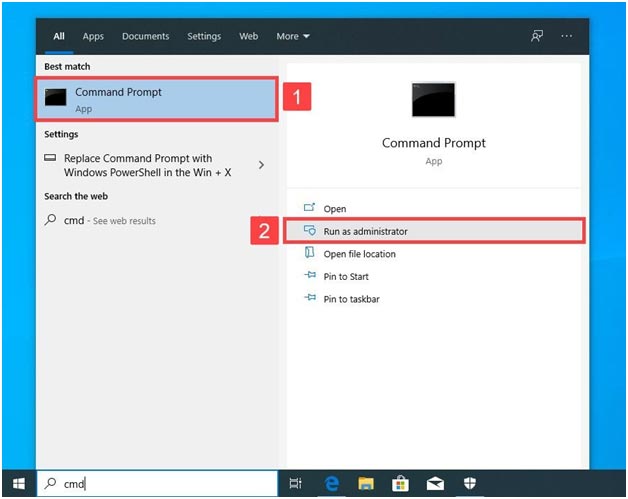The width and height of the screenshot is (628, 499).
Task: Expand the More filter dropdown
Action: [293, 36]
